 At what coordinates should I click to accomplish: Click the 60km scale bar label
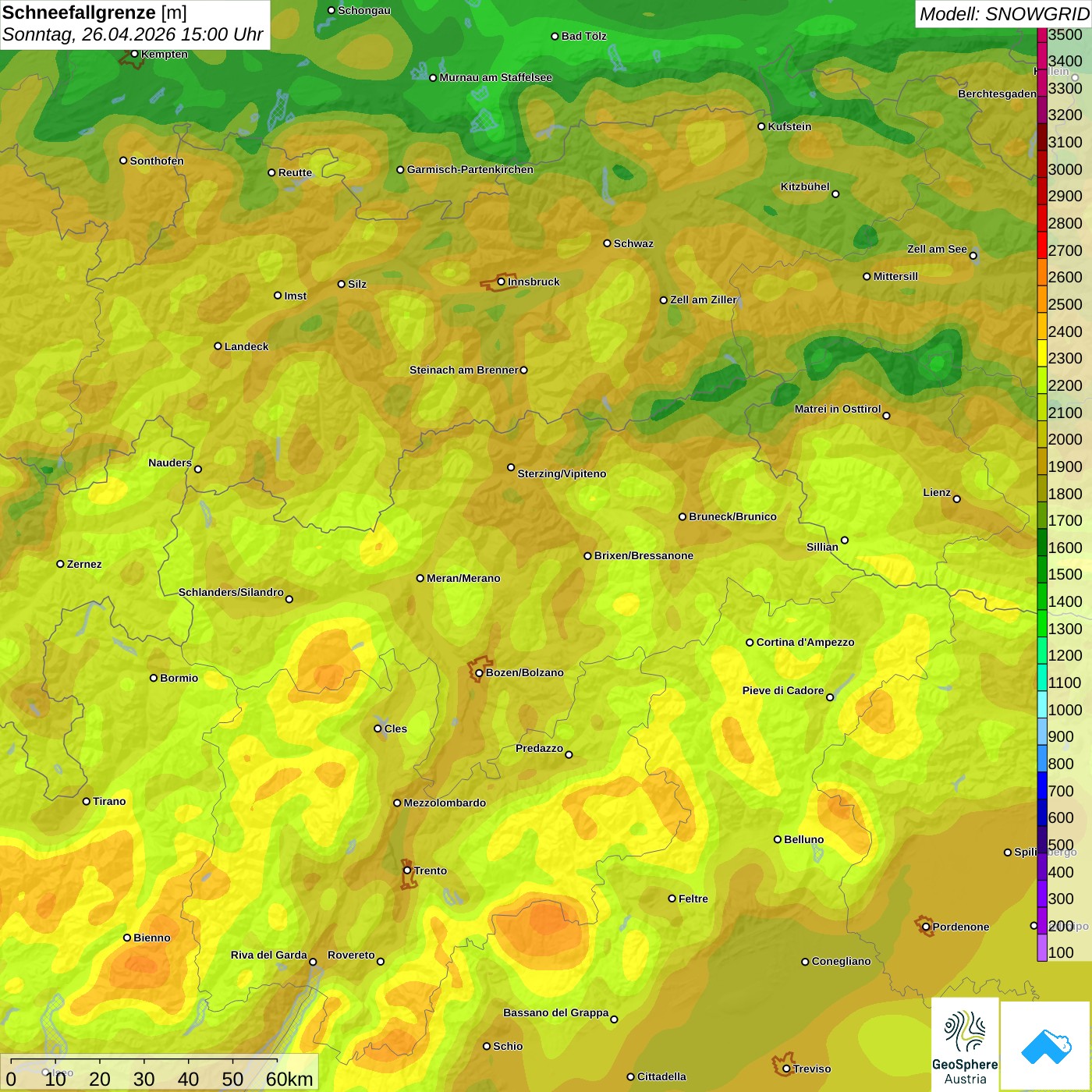[x=289, y=1079]
